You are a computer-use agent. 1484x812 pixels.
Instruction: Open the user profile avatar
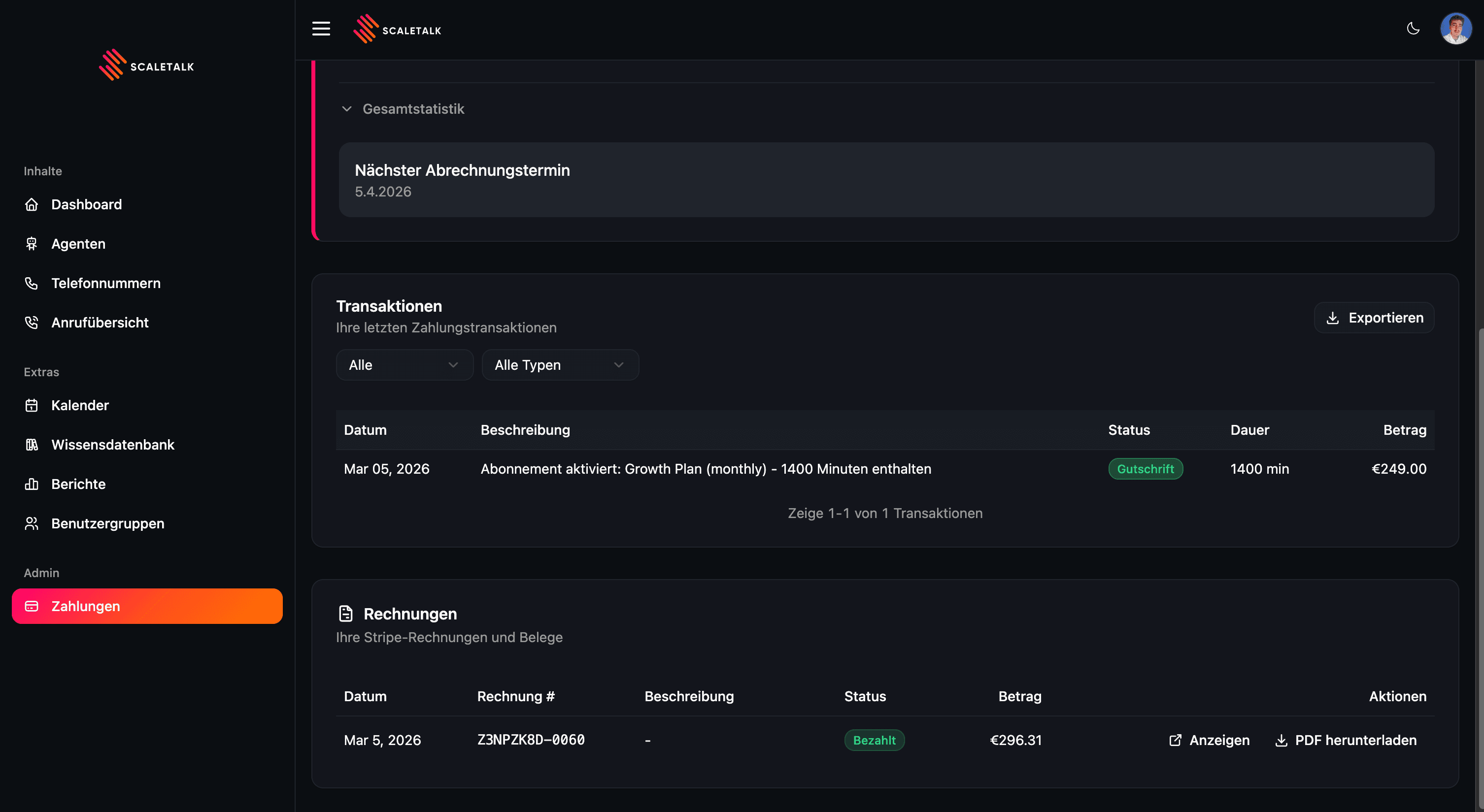pyautogui.click(x=1455, y=29)
